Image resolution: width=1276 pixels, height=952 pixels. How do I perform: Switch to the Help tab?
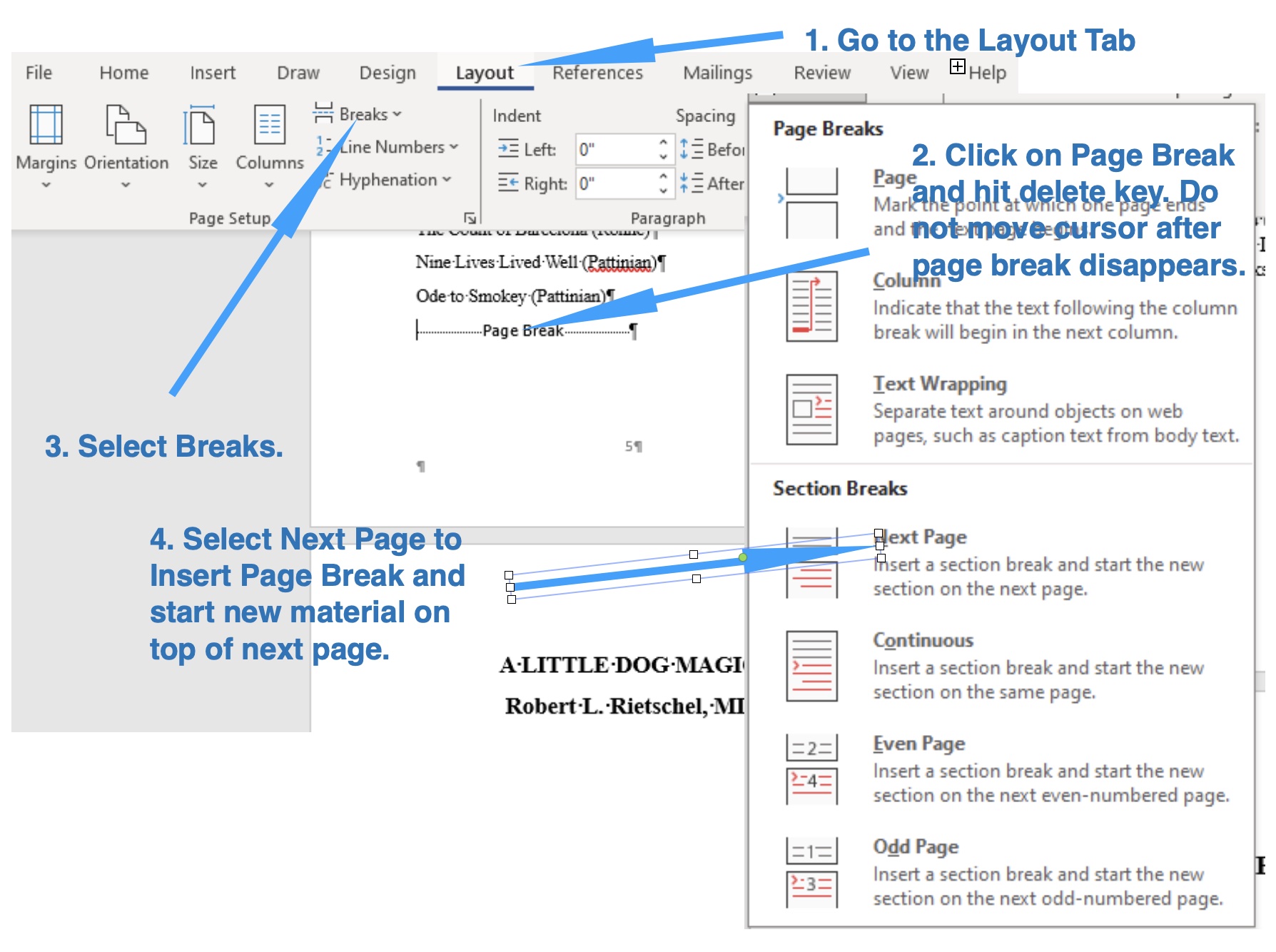point(988,73)
